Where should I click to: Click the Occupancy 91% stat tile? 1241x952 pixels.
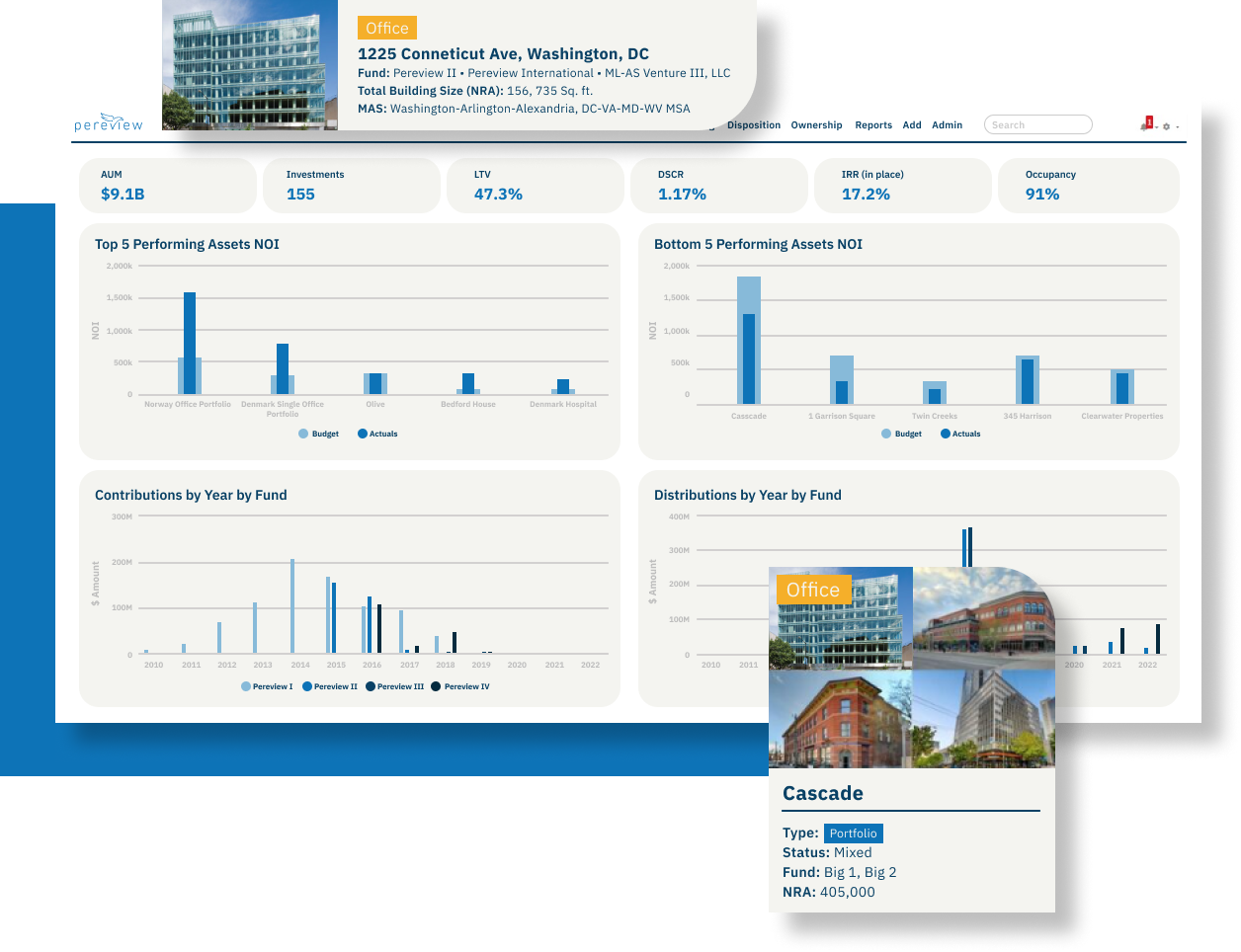[1088, 186]
